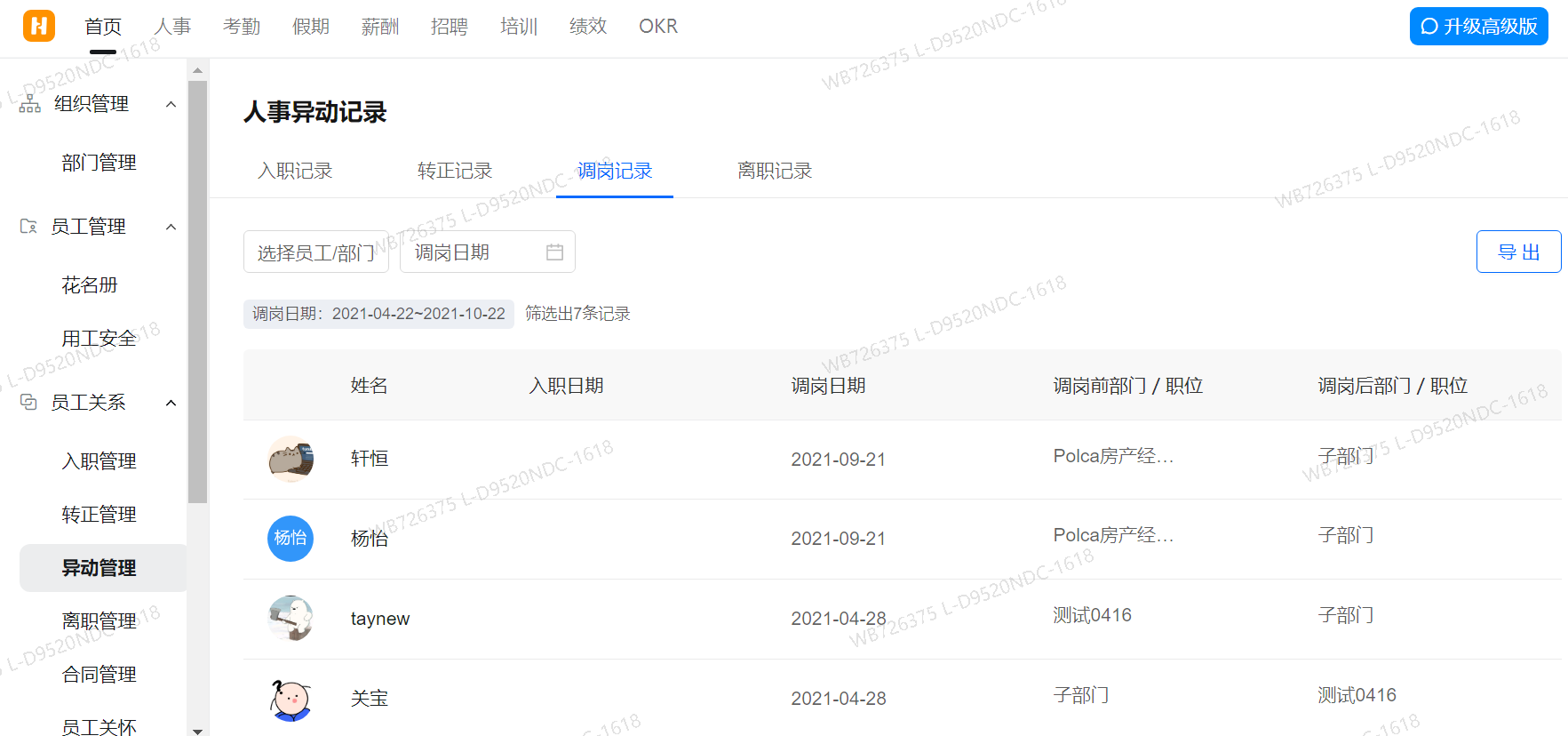Image resolution: width=1568 pixels, height=736 pixels.
Task: Open the 选择员工/部门 selector
Action: pos(316,252)
